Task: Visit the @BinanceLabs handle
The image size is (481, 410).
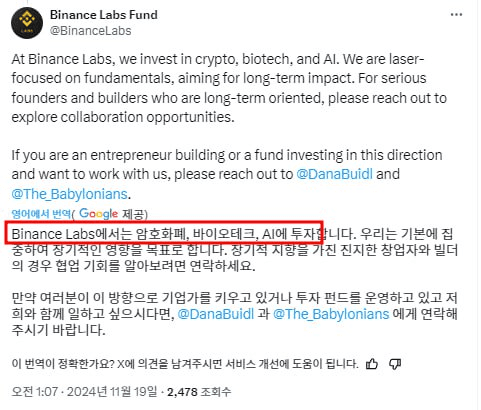Action: tap(90, 31)
